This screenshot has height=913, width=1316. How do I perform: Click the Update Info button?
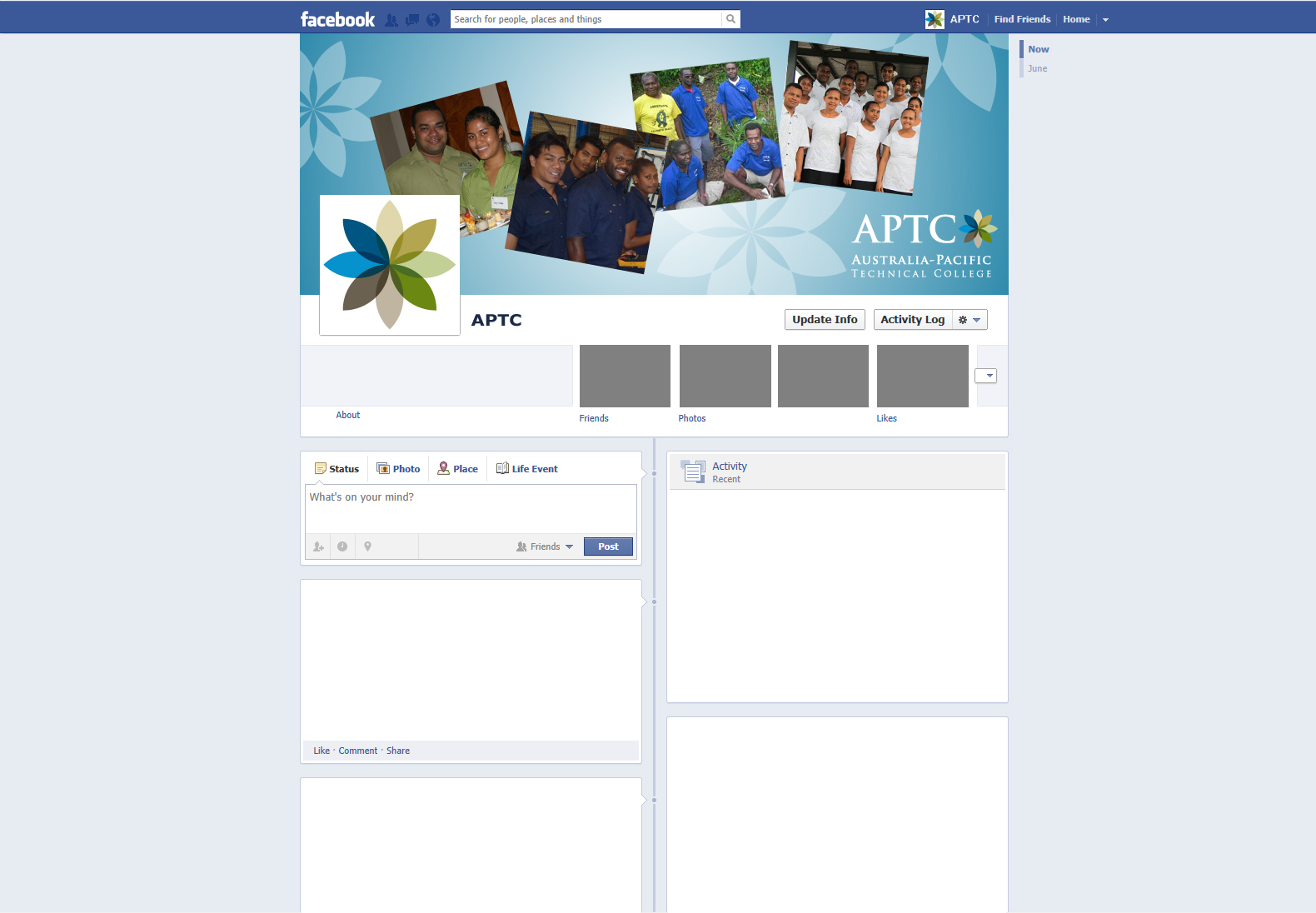pyautogui.click(x=825, y=320)
